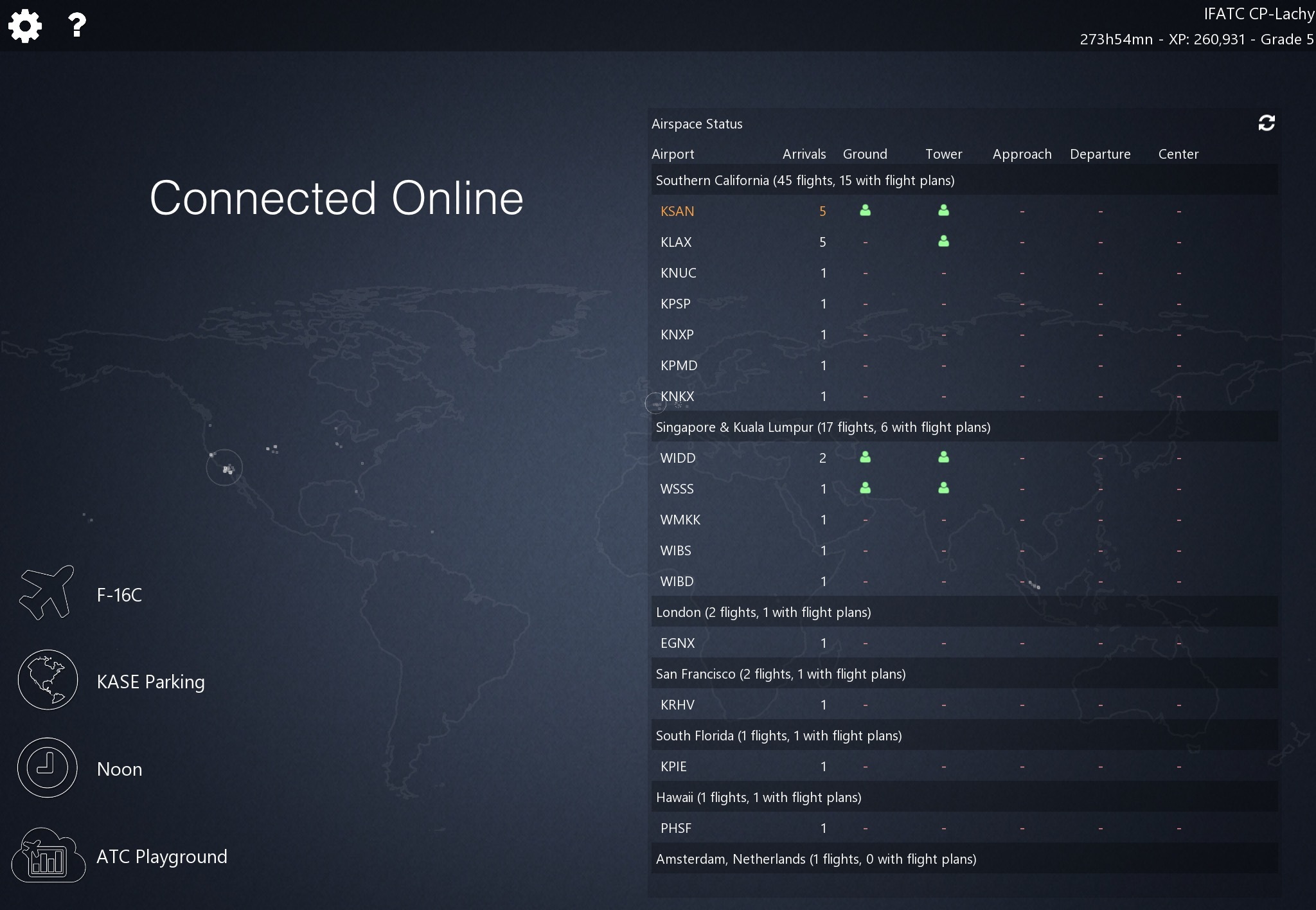Refresh the Airspace Status list
The height and width of the screenshot is (910, 1316).
click(x=1266, y=123)
